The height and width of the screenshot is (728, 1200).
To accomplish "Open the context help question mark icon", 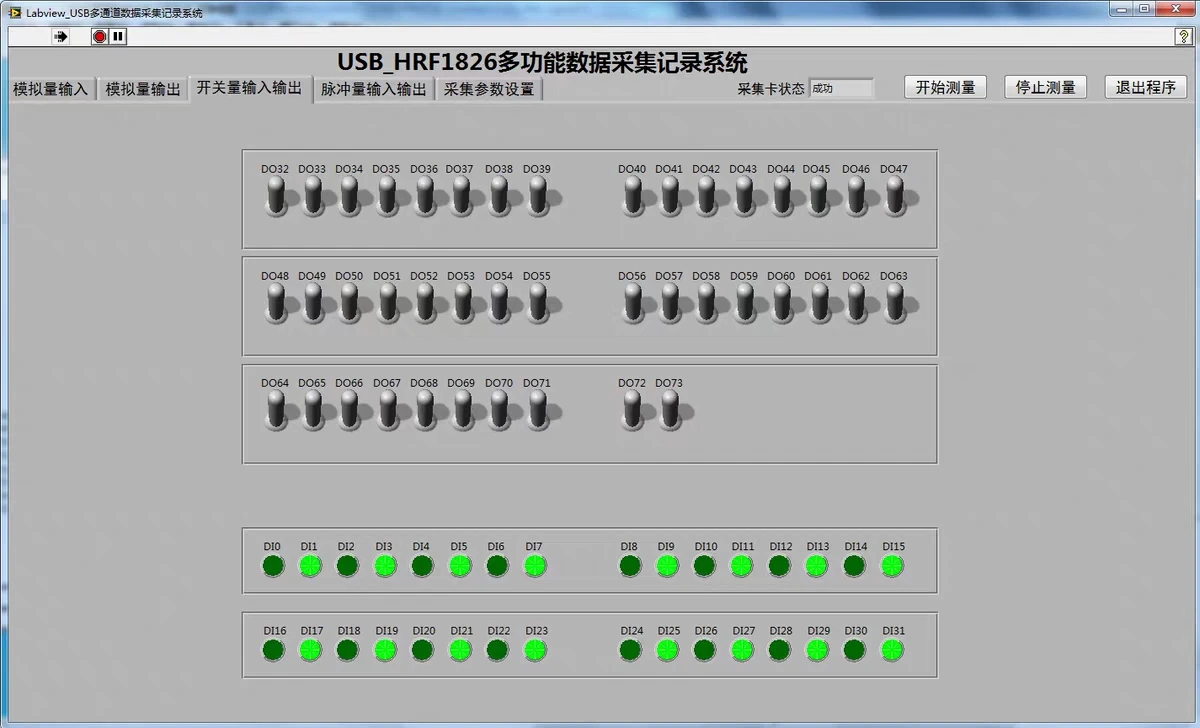I will click(x=1183, y=36).
